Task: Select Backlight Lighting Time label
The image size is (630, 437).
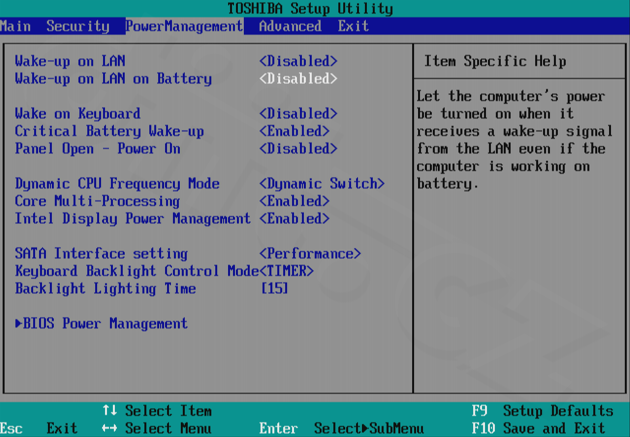Action: [x=105, y=288]
